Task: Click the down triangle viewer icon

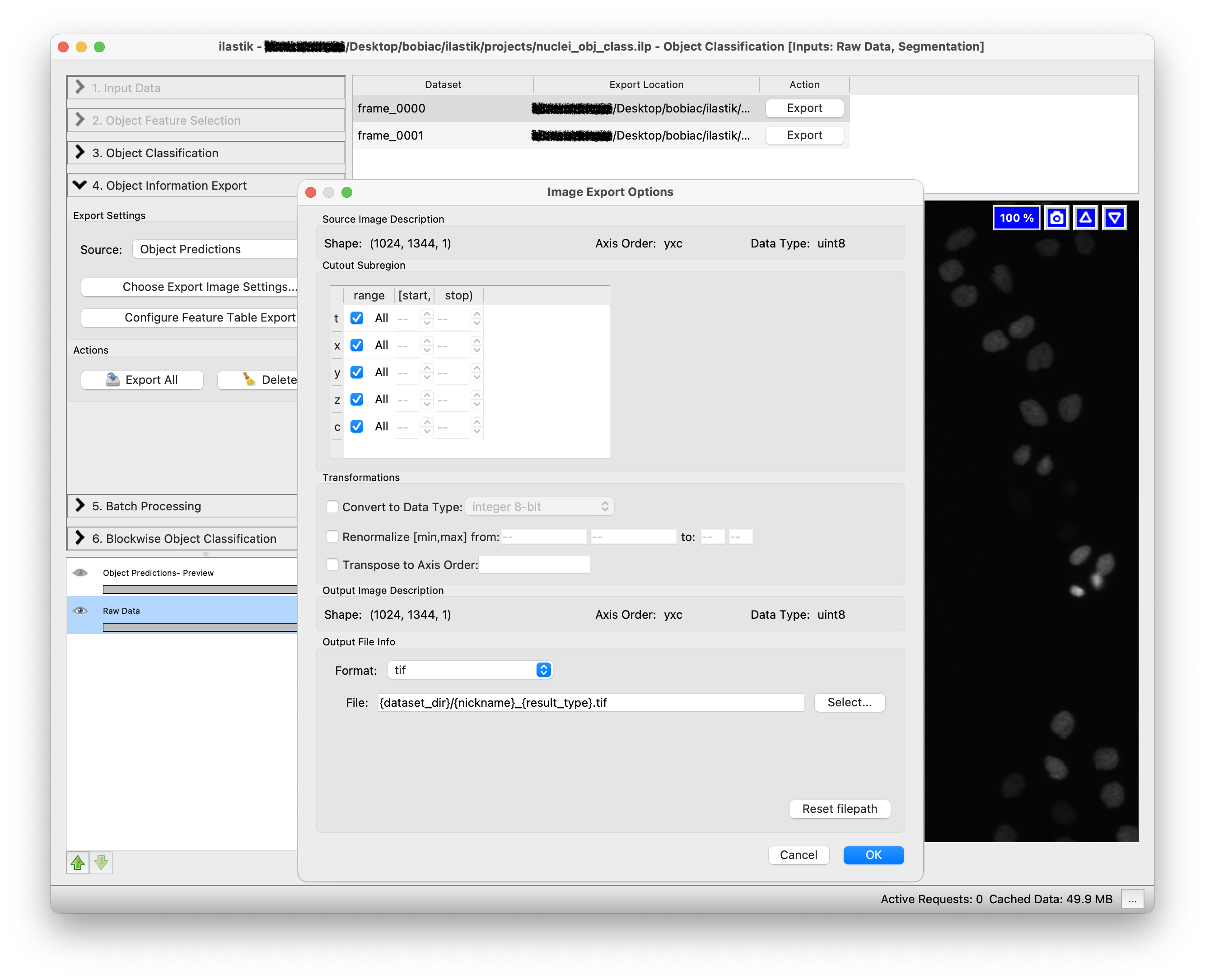Action: tap(1114, 218)
